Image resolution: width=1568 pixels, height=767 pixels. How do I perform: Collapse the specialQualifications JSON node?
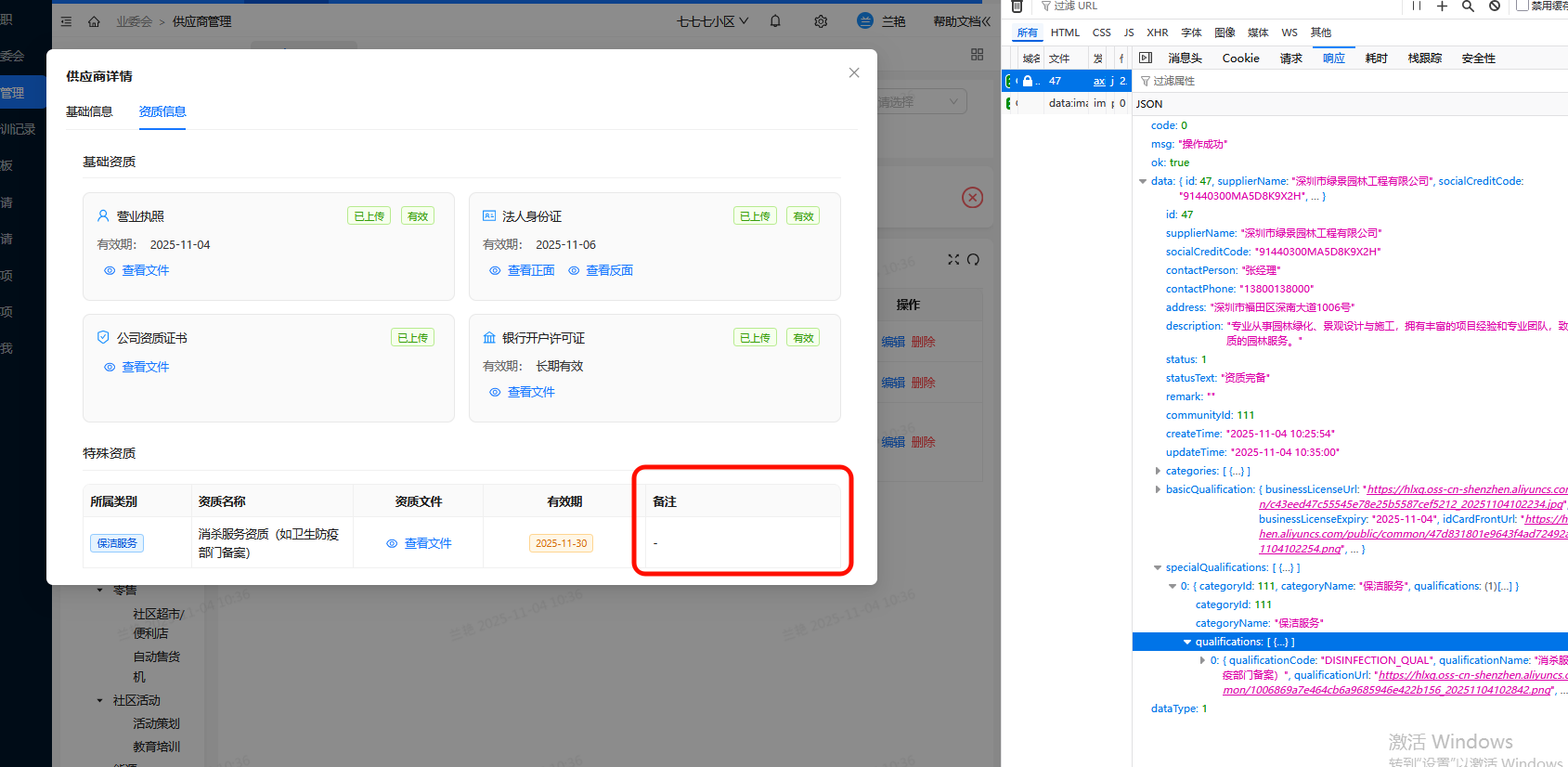click(x=1158, y=567)
